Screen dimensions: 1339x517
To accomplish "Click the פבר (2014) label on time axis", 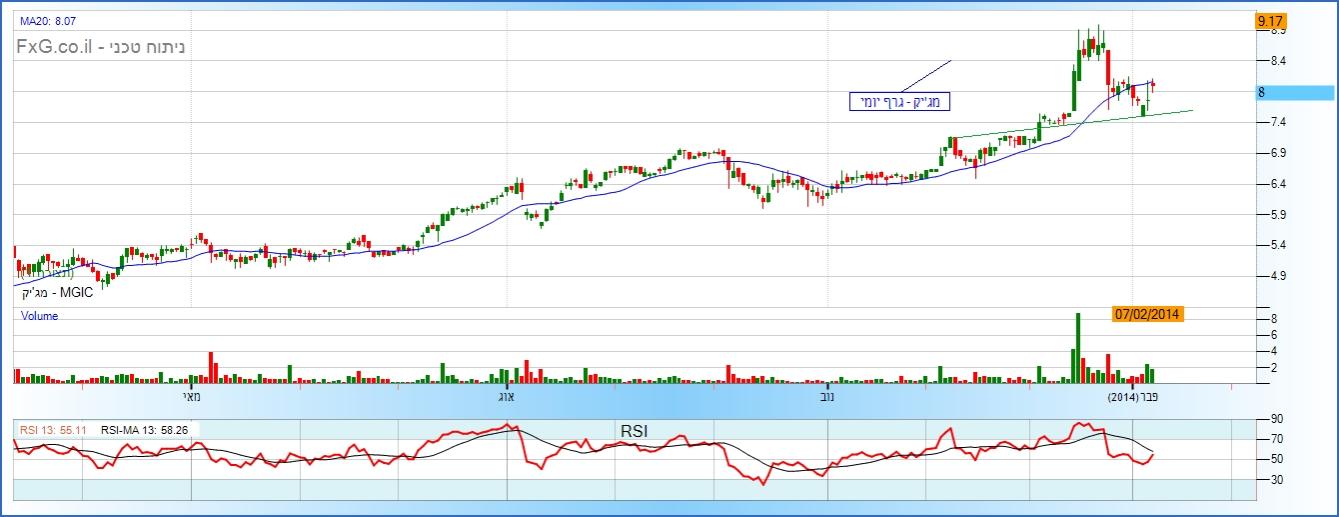I will point(1133,397).
